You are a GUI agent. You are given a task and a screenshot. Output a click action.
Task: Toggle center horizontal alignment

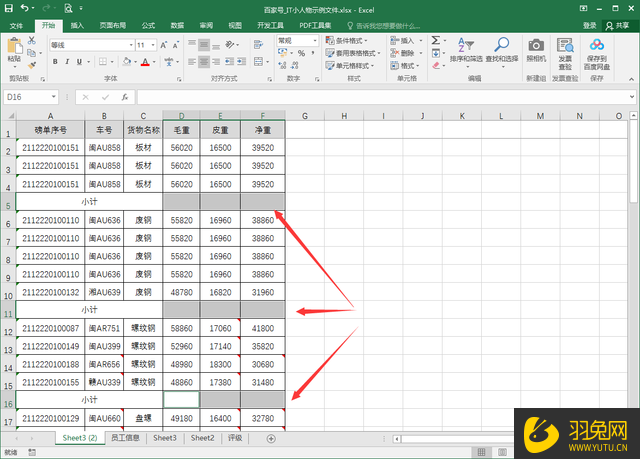(x=204, y=62)
